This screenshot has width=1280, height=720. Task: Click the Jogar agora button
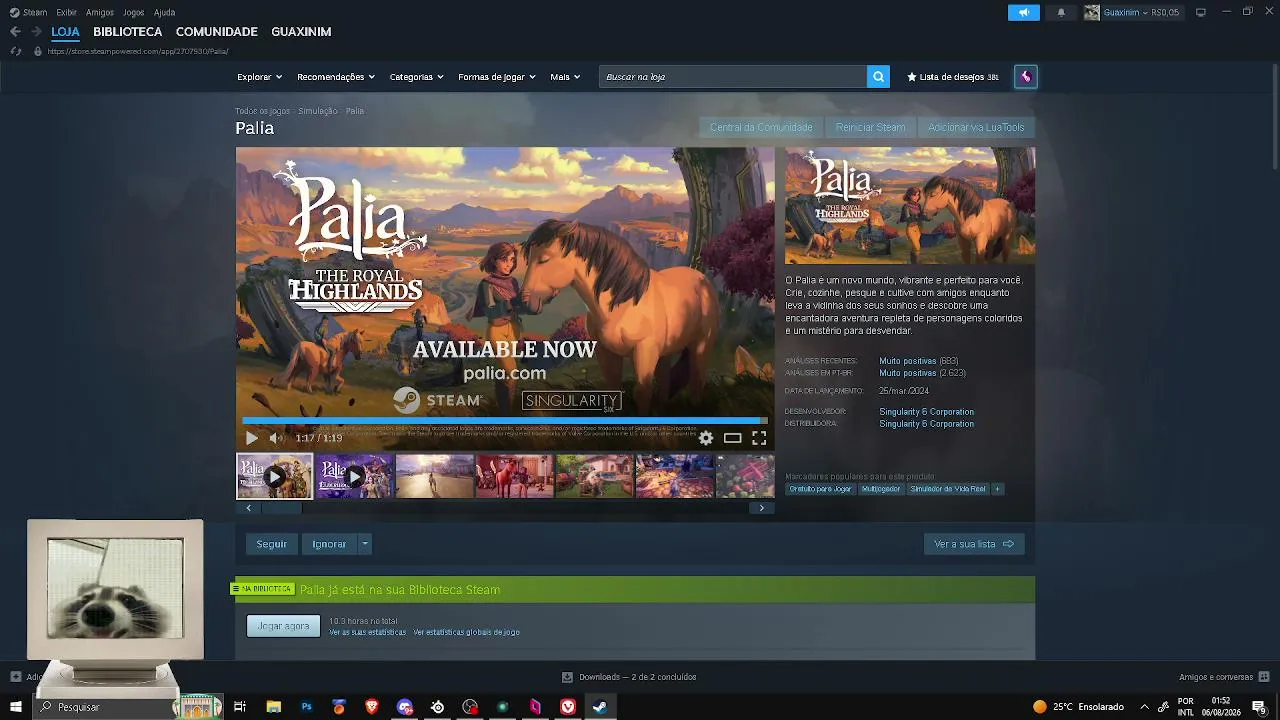tap(284, 626)
